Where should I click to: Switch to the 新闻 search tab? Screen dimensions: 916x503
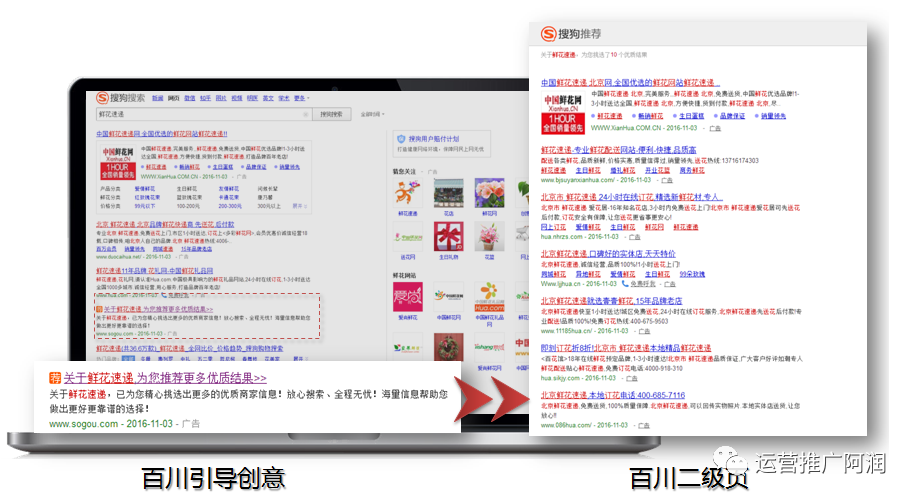(x=158, y=98)
